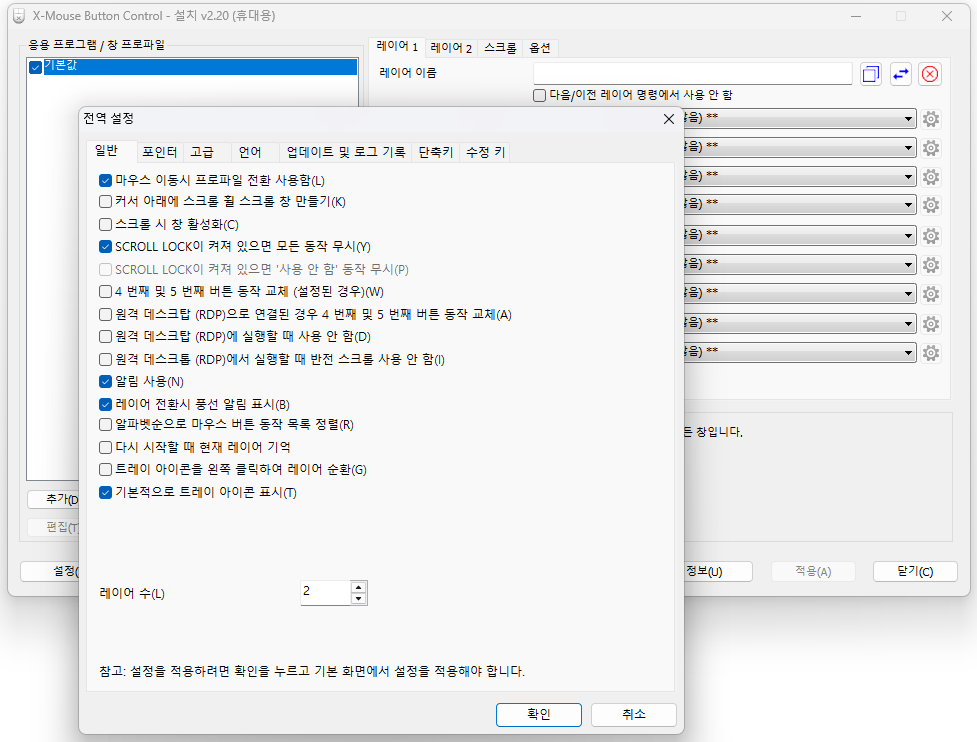The height and width of the screenshot is (742, 977).
Task: Check 원격 데스크탑 RDP 연결 버튼 동작 교체(A)
Action: (105, 315)
